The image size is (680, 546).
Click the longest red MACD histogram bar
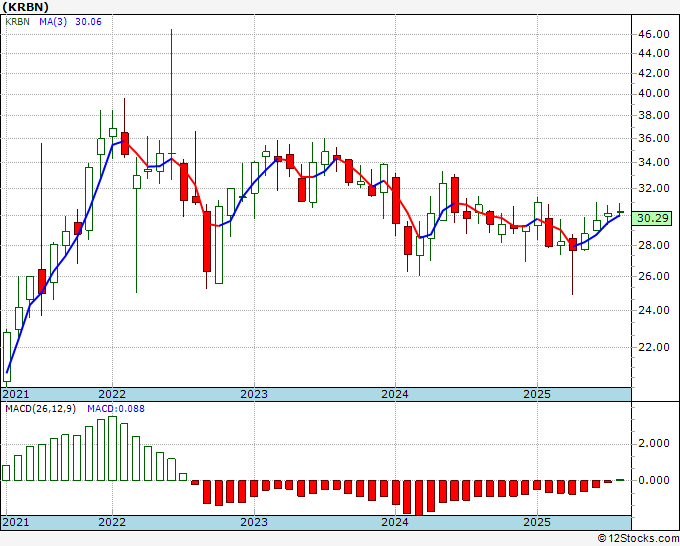(x=419, y=498)
